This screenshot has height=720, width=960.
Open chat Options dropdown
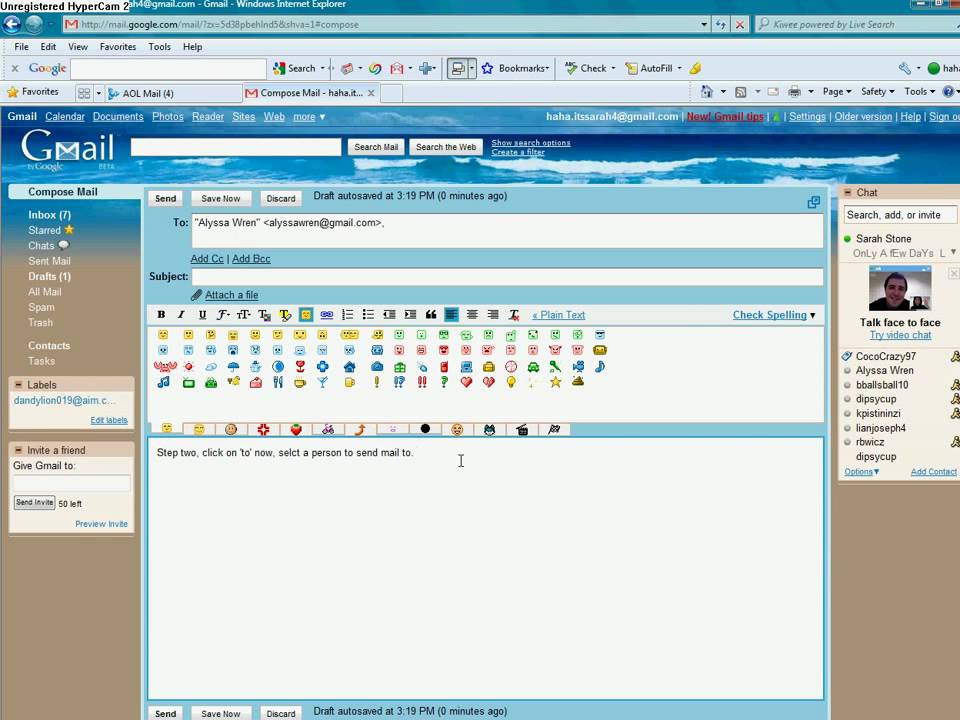point(861,472)
